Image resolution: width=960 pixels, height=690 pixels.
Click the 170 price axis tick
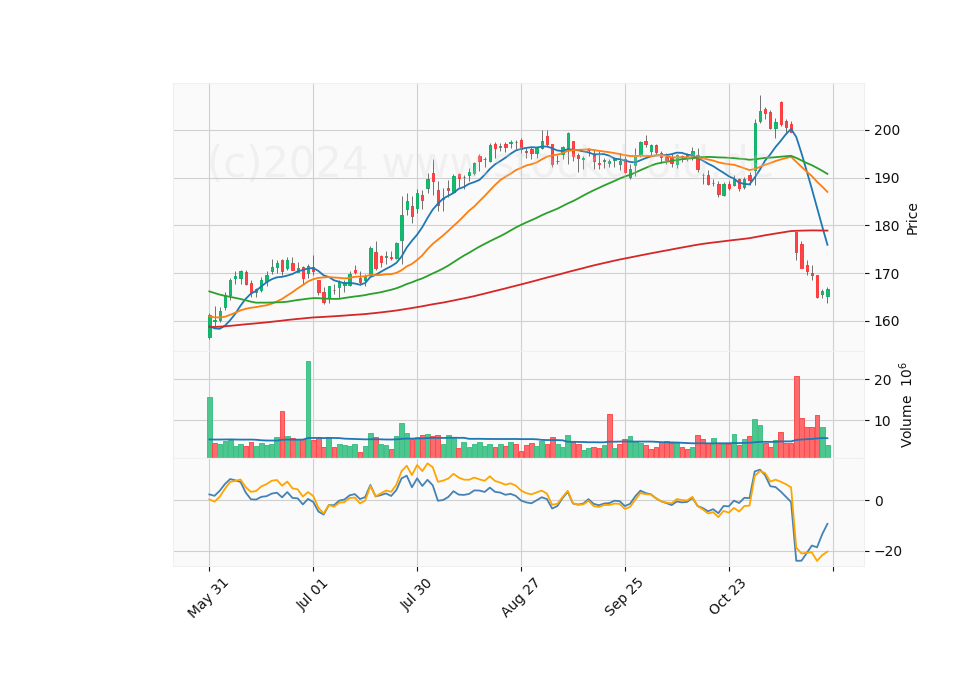[x=887, y=274]
